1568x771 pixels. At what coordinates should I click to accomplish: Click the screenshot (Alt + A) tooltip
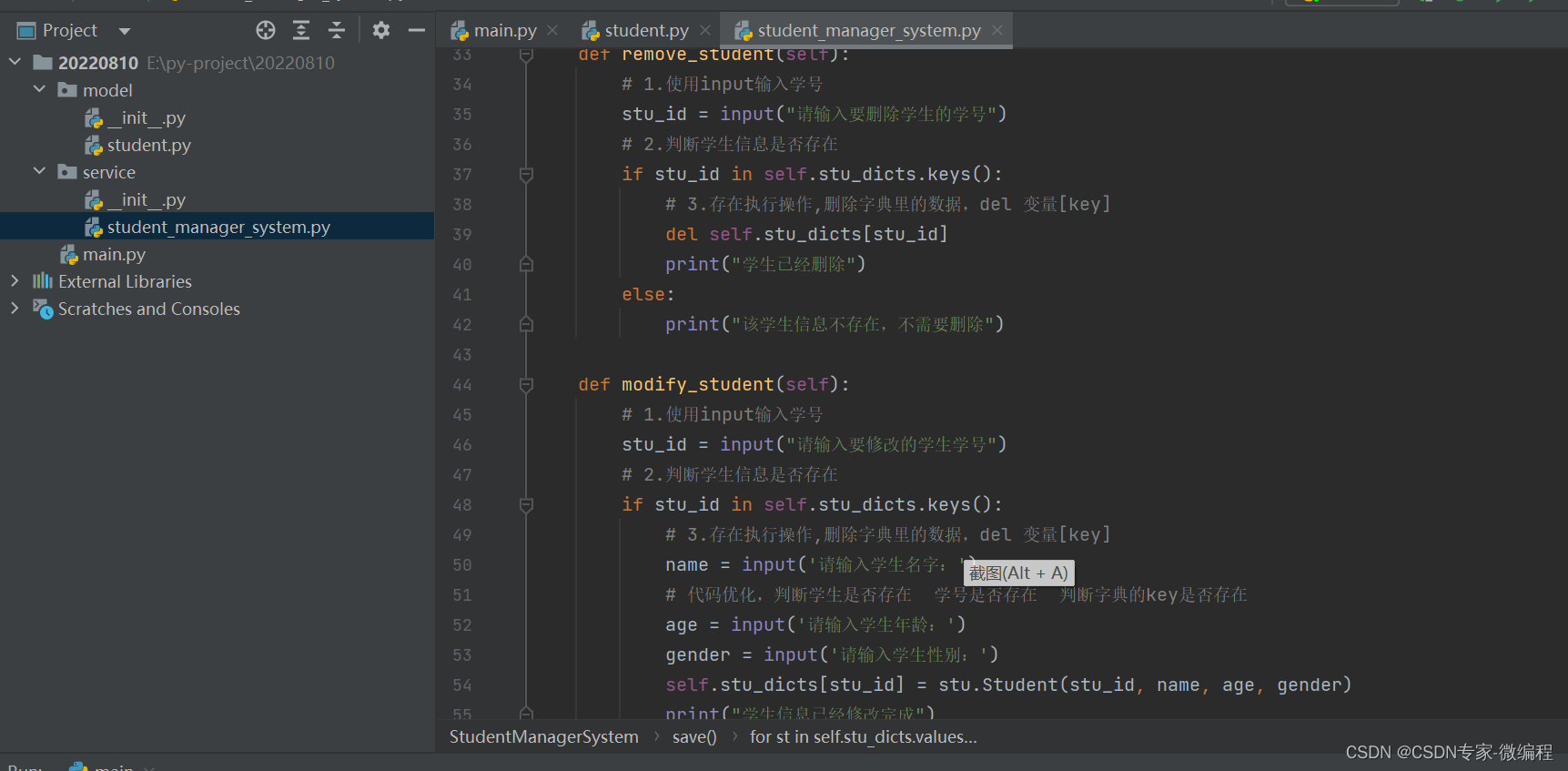pyautogui.click(x=1018, y=573)
